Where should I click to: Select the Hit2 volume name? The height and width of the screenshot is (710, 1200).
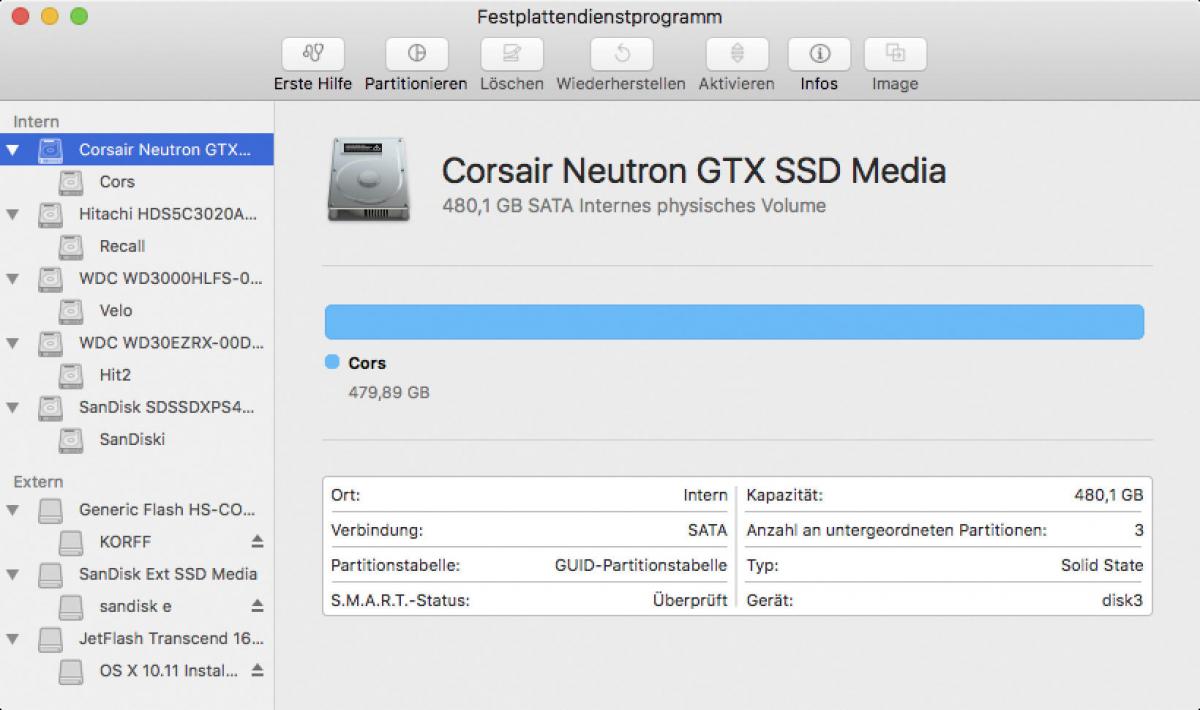(115, 375)
